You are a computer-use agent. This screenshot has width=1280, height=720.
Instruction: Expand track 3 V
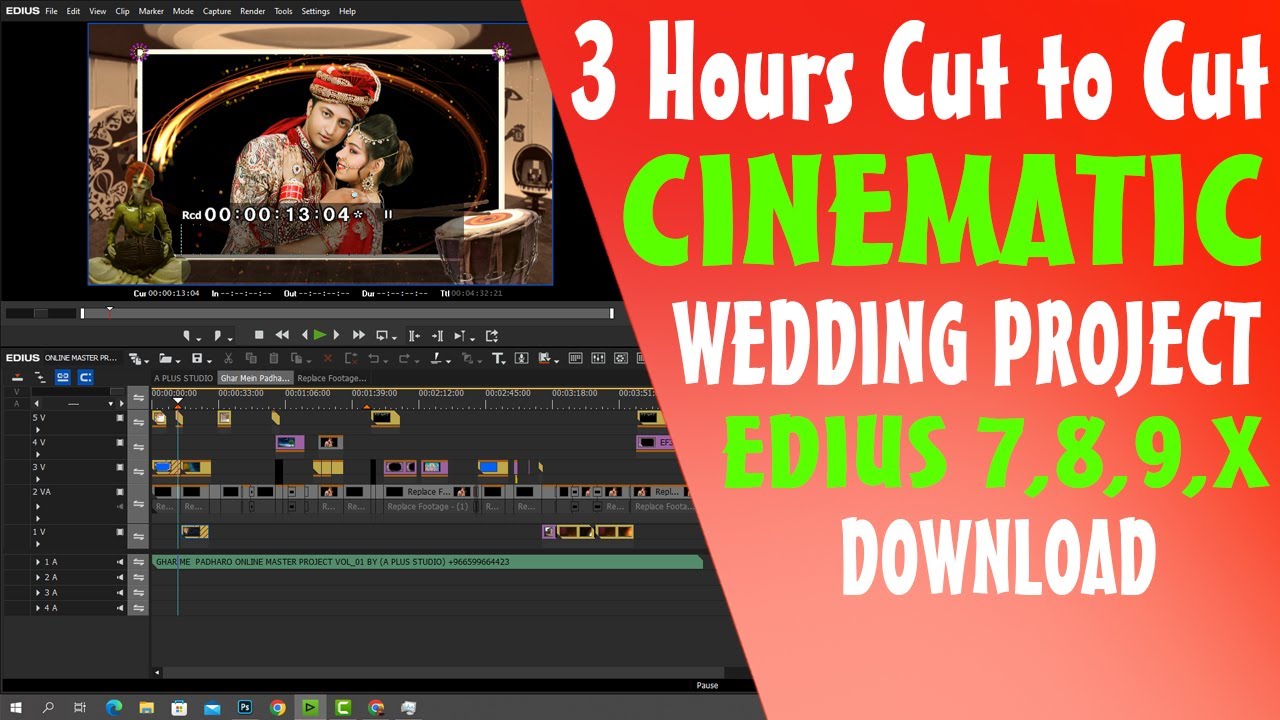point(38,479)
